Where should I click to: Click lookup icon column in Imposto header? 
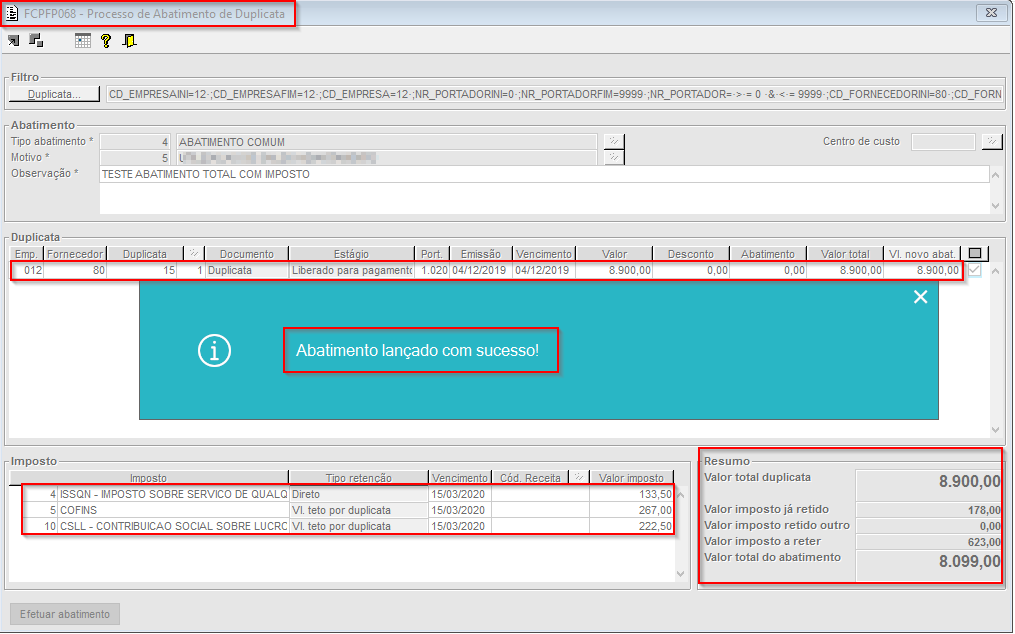[579, 478]
